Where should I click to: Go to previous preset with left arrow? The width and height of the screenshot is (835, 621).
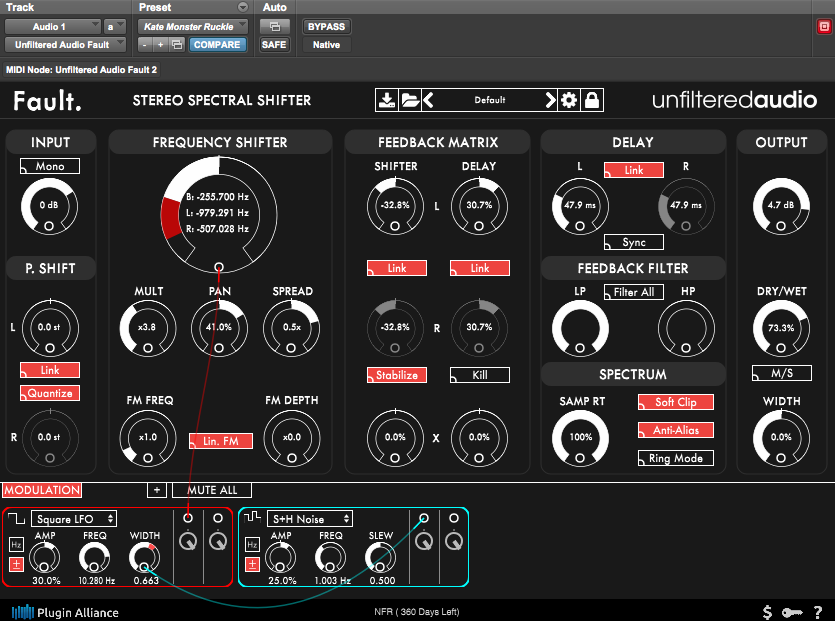[x=428, y=100]
